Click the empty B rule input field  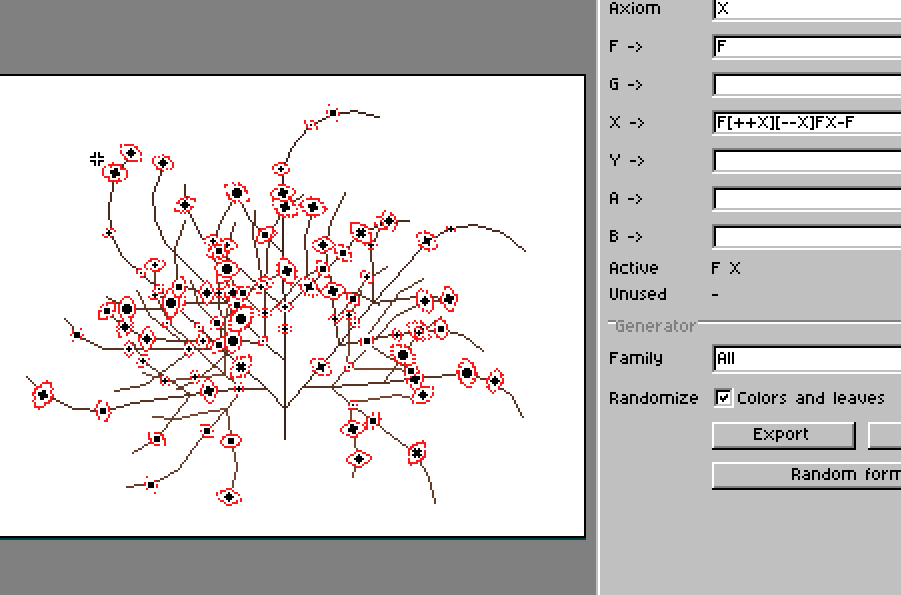tap(807, 236)
